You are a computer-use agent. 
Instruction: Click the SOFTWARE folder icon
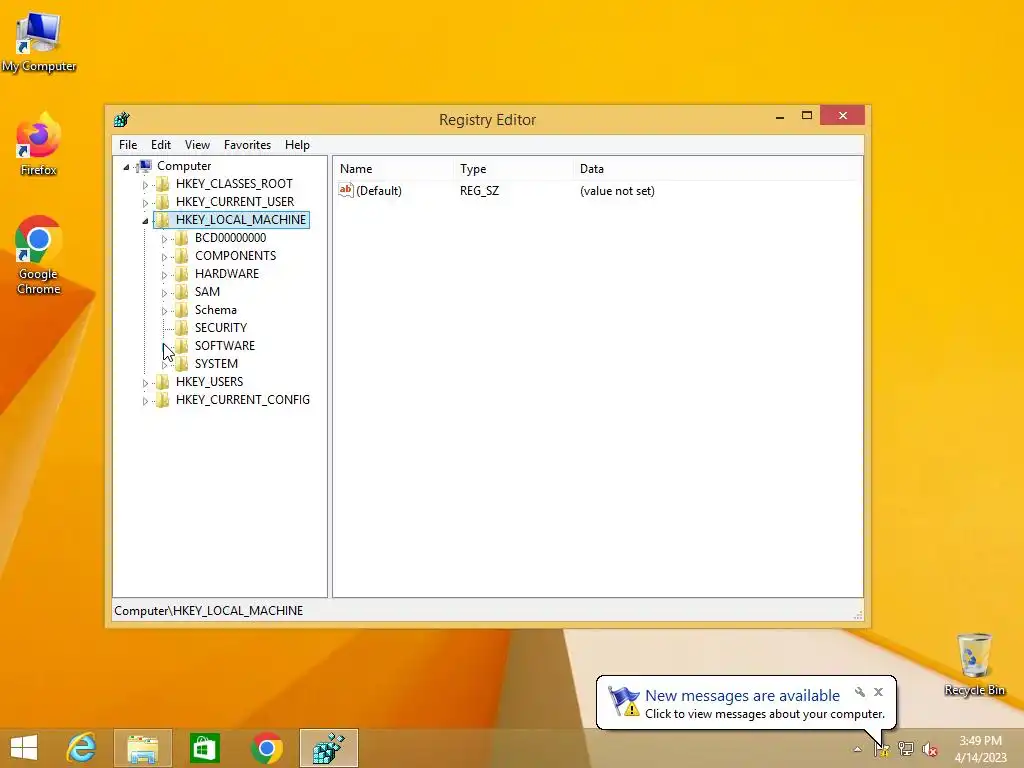click(x=182, y=345)
